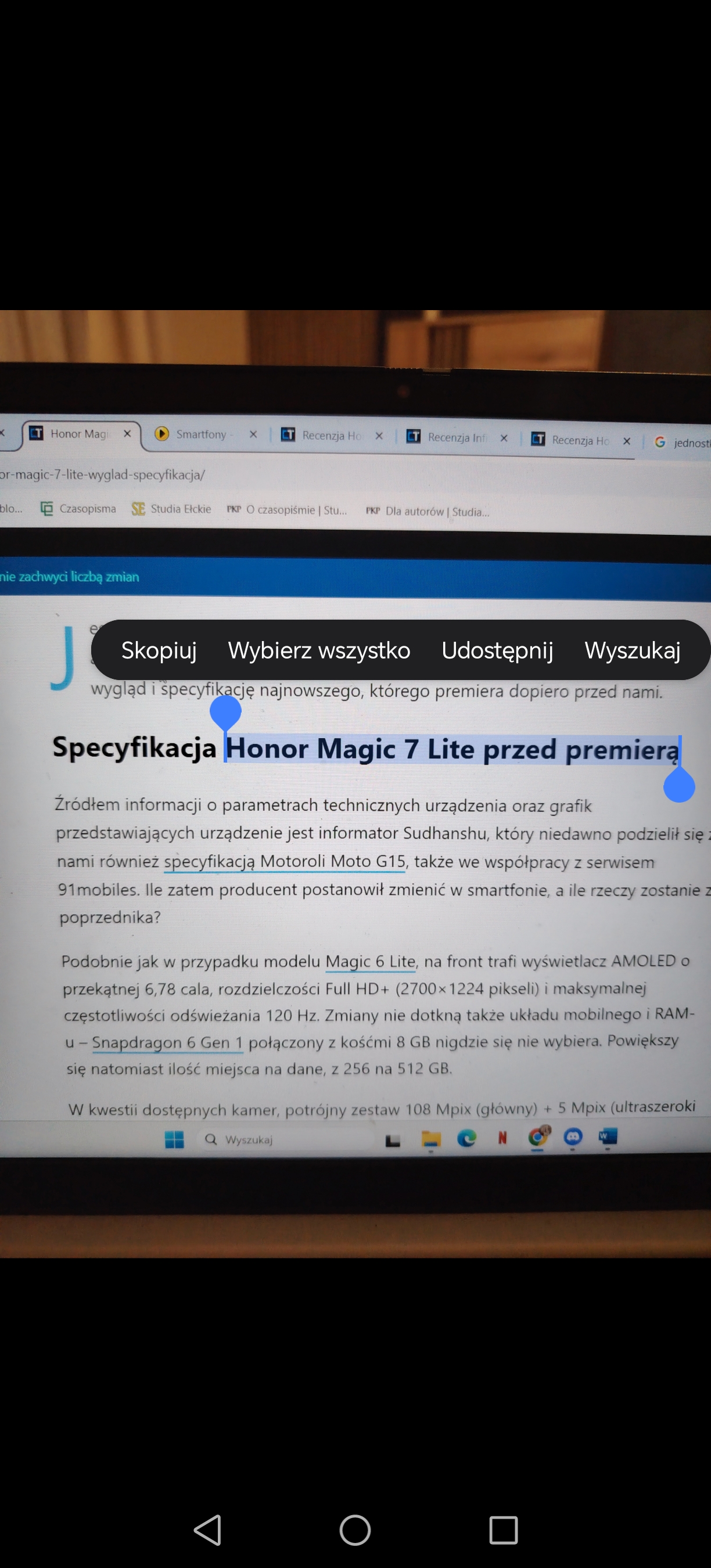This screenshot has height=1568, width=711.
Task: Tap the Android home navigation button
Action: point(355,1530)
